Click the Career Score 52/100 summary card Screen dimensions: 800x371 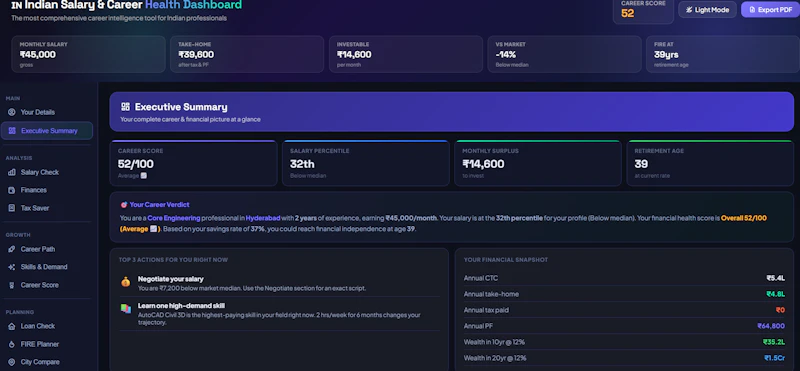point(193,163)
